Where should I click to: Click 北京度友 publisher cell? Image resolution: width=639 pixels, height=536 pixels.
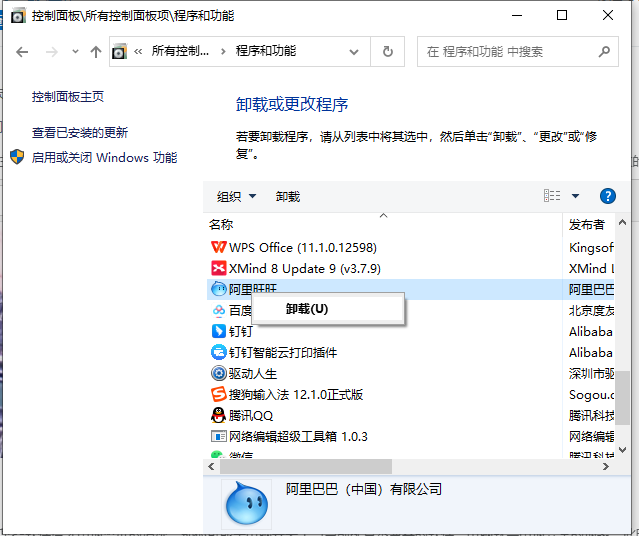(591, 311)
